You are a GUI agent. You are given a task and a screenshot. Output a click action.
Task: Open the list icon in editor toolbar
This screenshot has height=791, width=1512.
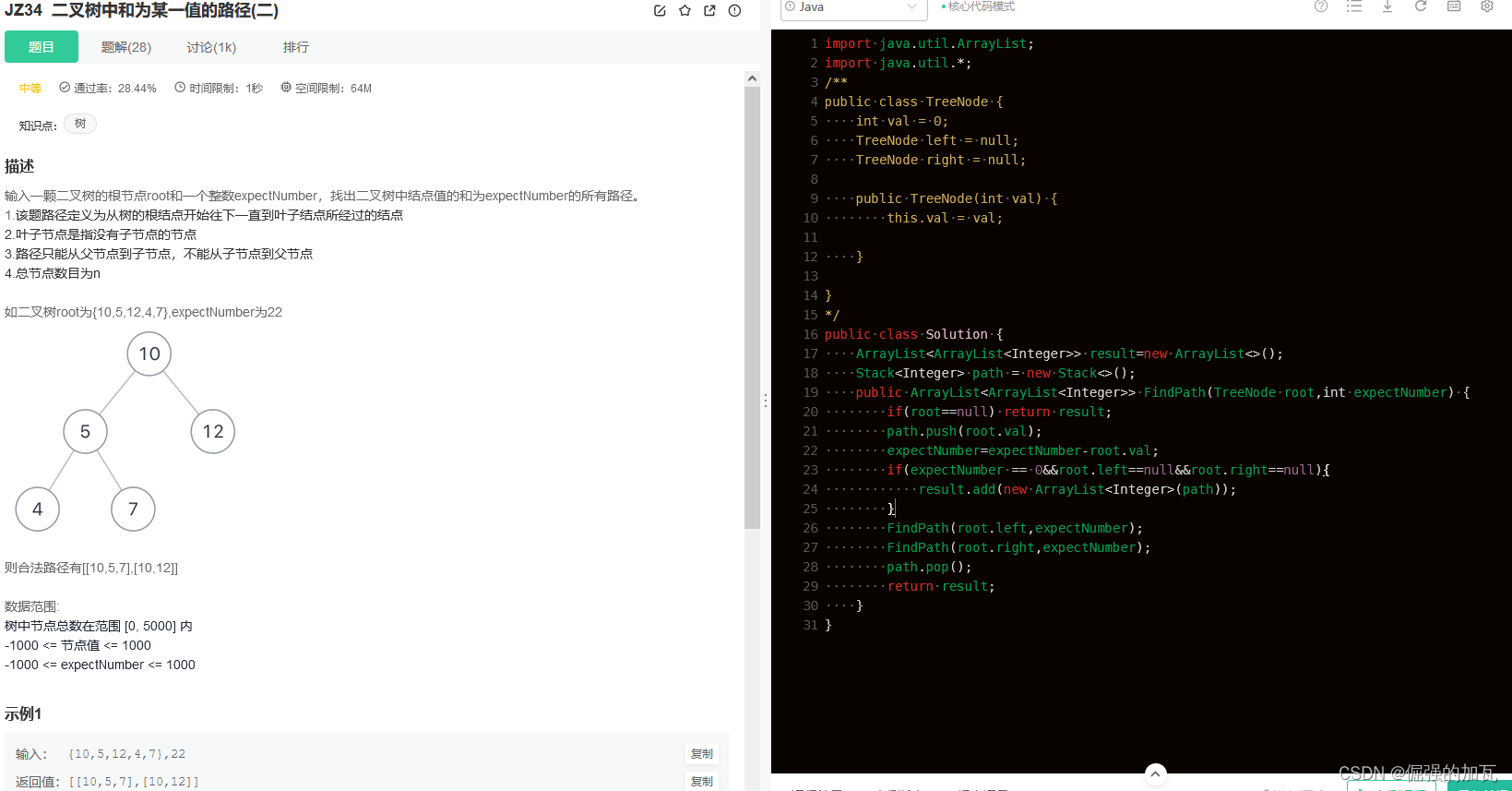1354,6
